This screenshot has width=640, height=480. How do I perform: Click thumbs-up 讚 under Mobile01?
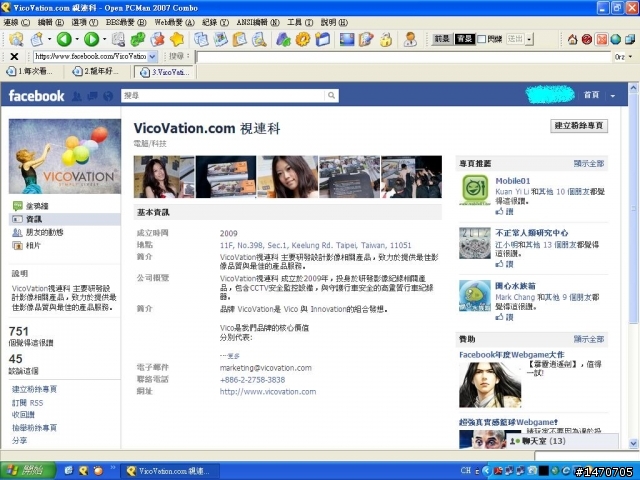(504, 211)
